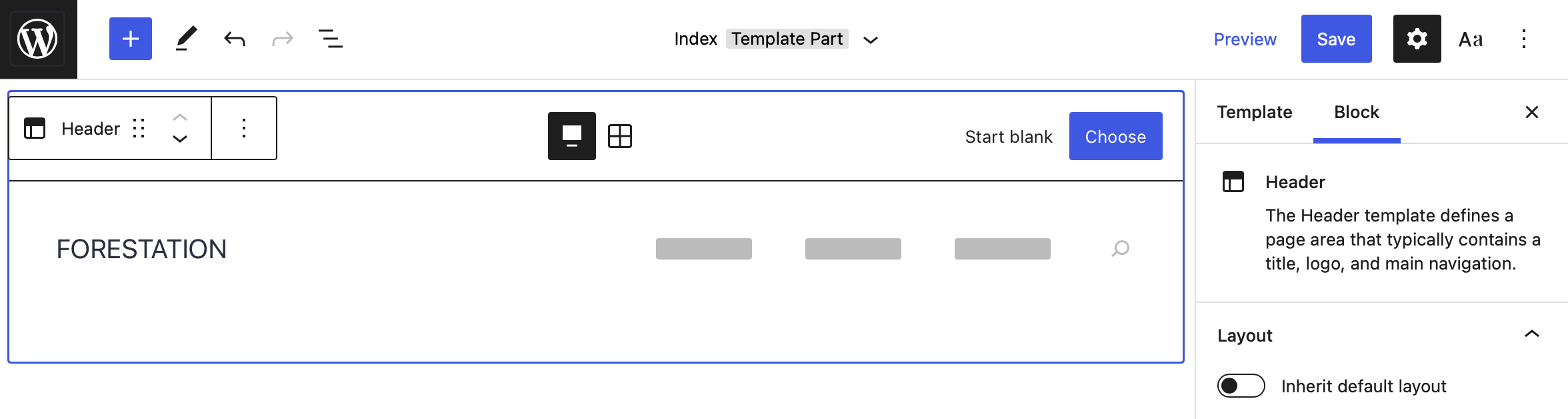Click the redo arrow
The height and width of the screenshot is (419, 1568).
pyautogui.click(x=282, y=38)
